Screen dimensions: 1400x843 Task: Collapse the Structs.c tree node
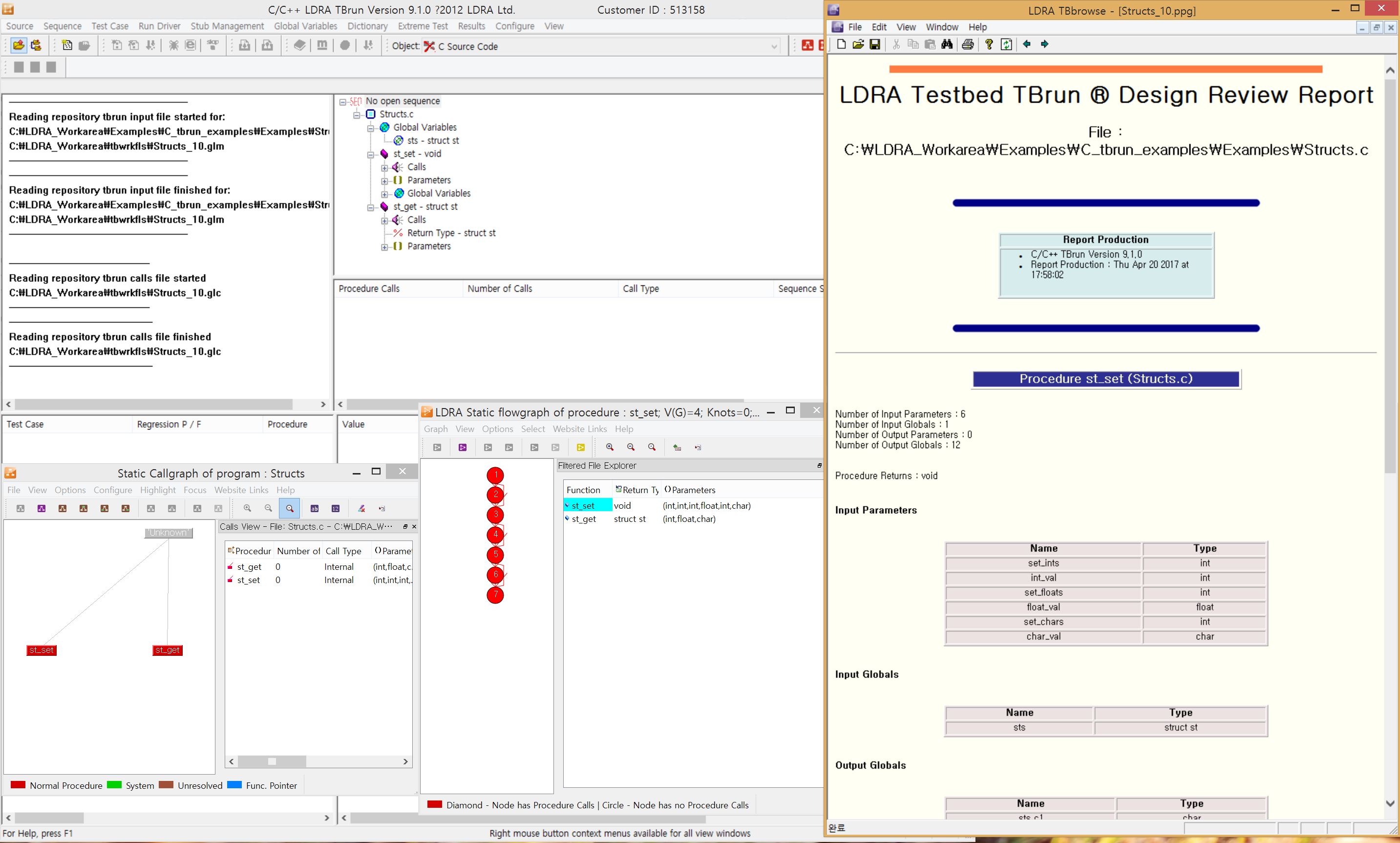[x=357, y=115]
